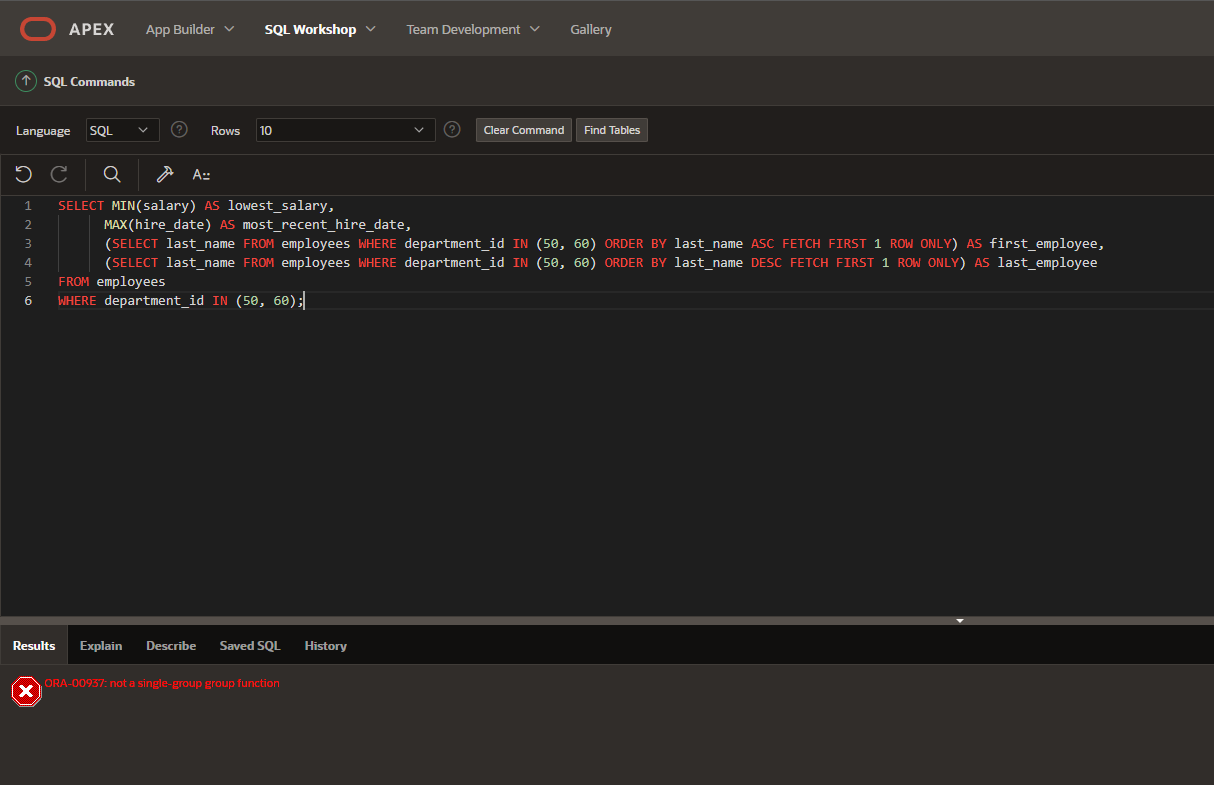Open the Find magnifier tool
This screenshot has height=785, width=1214.
pos(112,174)
